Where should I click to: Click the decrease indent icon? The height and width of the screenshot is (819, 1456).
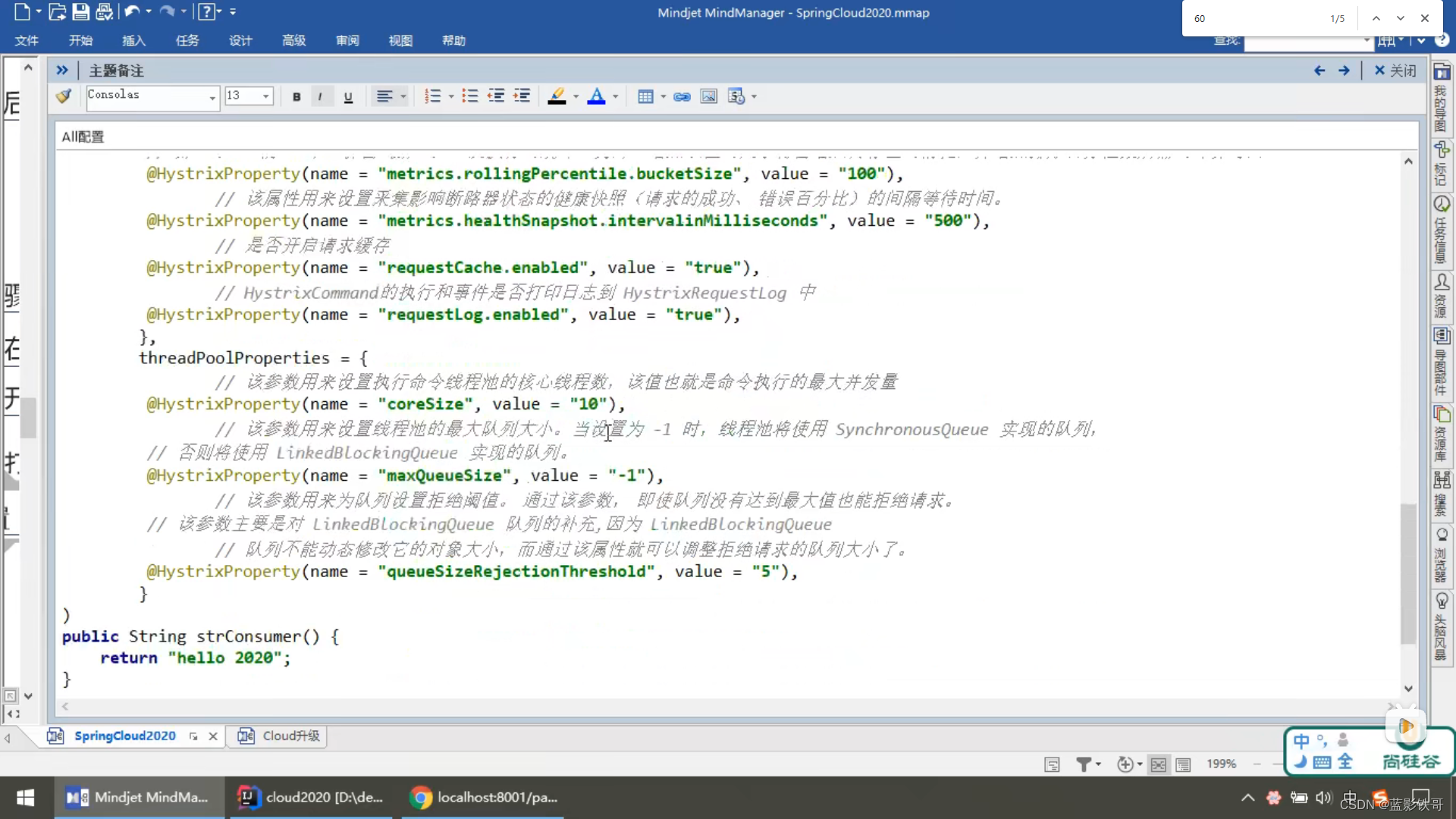click(x=496, y=96)
